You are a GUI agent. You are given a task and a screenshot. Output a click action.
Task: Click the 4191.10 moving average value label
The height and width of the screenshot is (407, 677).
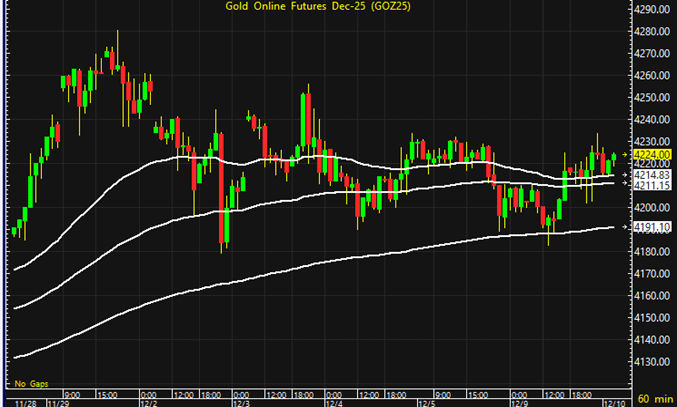651,228
